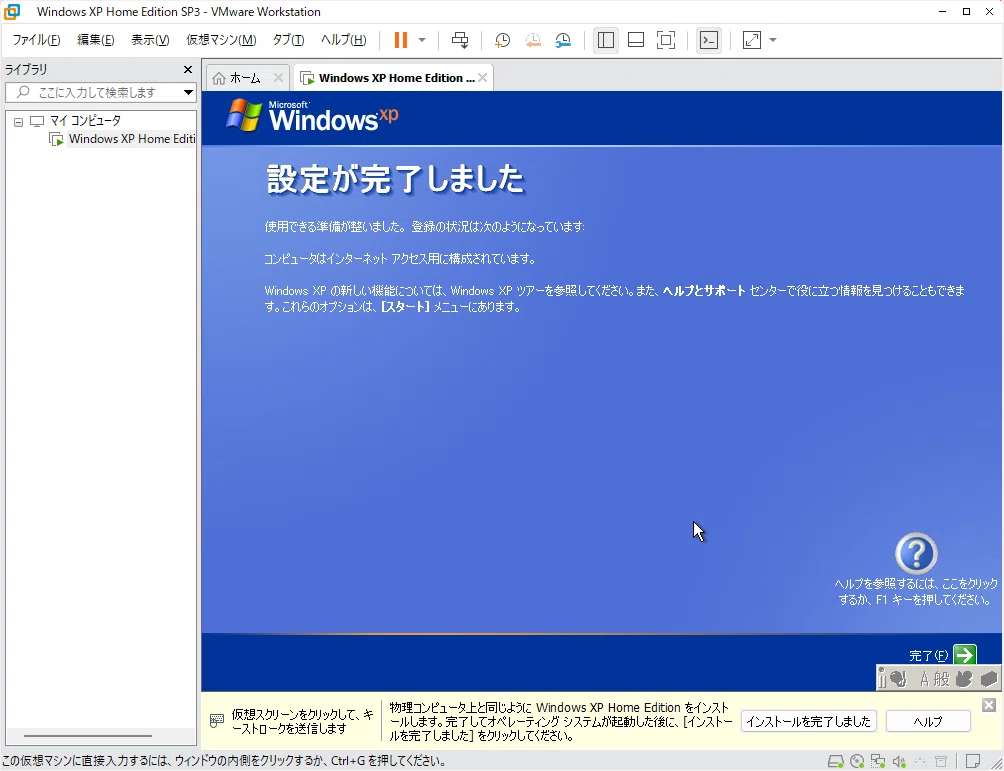Collapse the マイ コンピュータ tree node
The image size is (1004, 771).
tap(19, 121)
